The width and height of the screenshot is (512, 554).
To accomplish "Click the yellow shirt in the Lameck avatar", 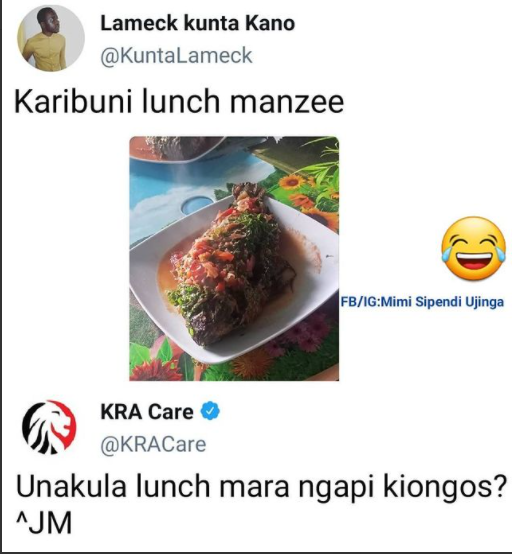I will click(44, 51).
